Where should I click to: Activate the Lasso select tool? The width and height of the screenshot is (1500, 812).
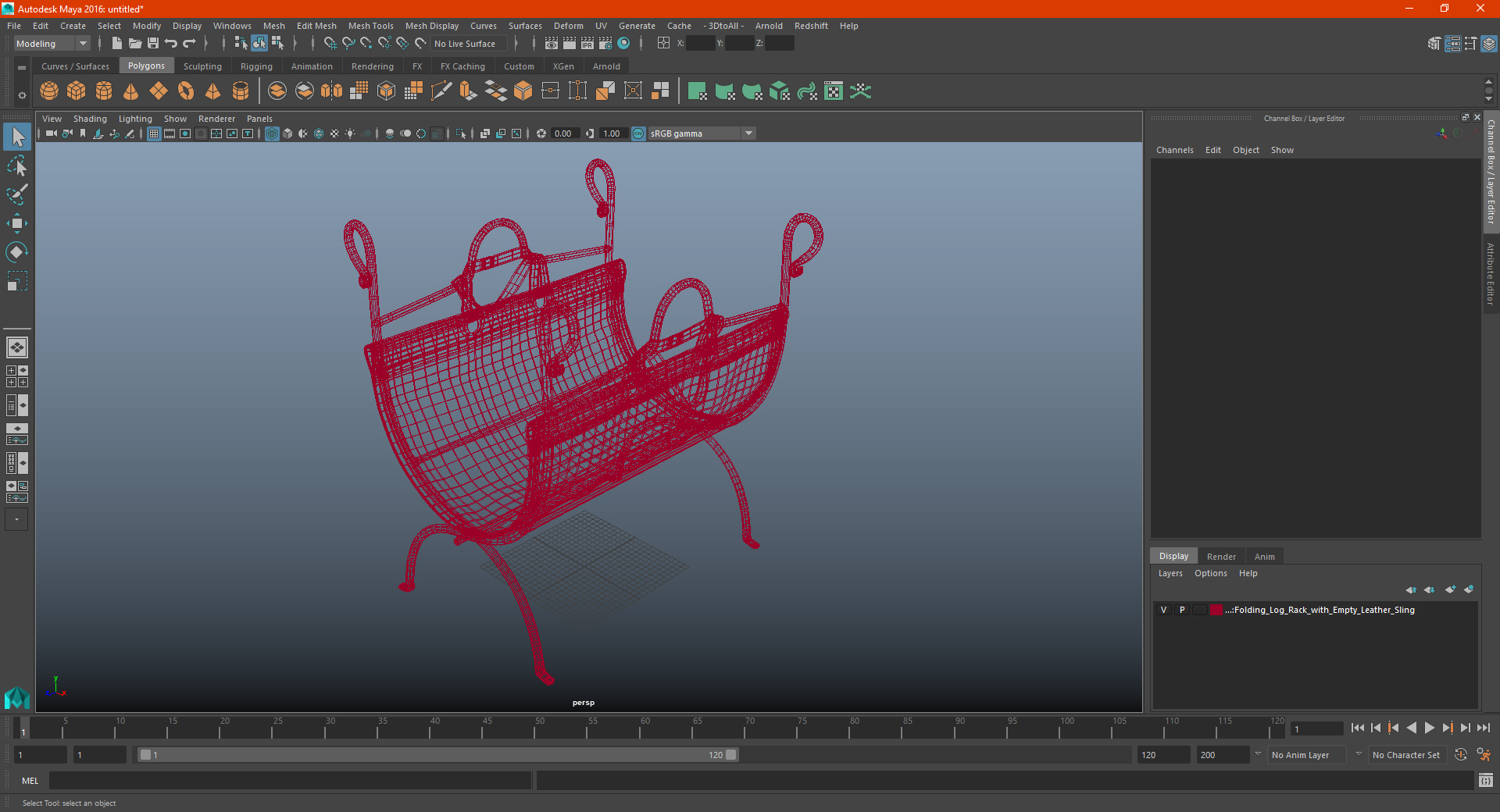tap(17, 166)
